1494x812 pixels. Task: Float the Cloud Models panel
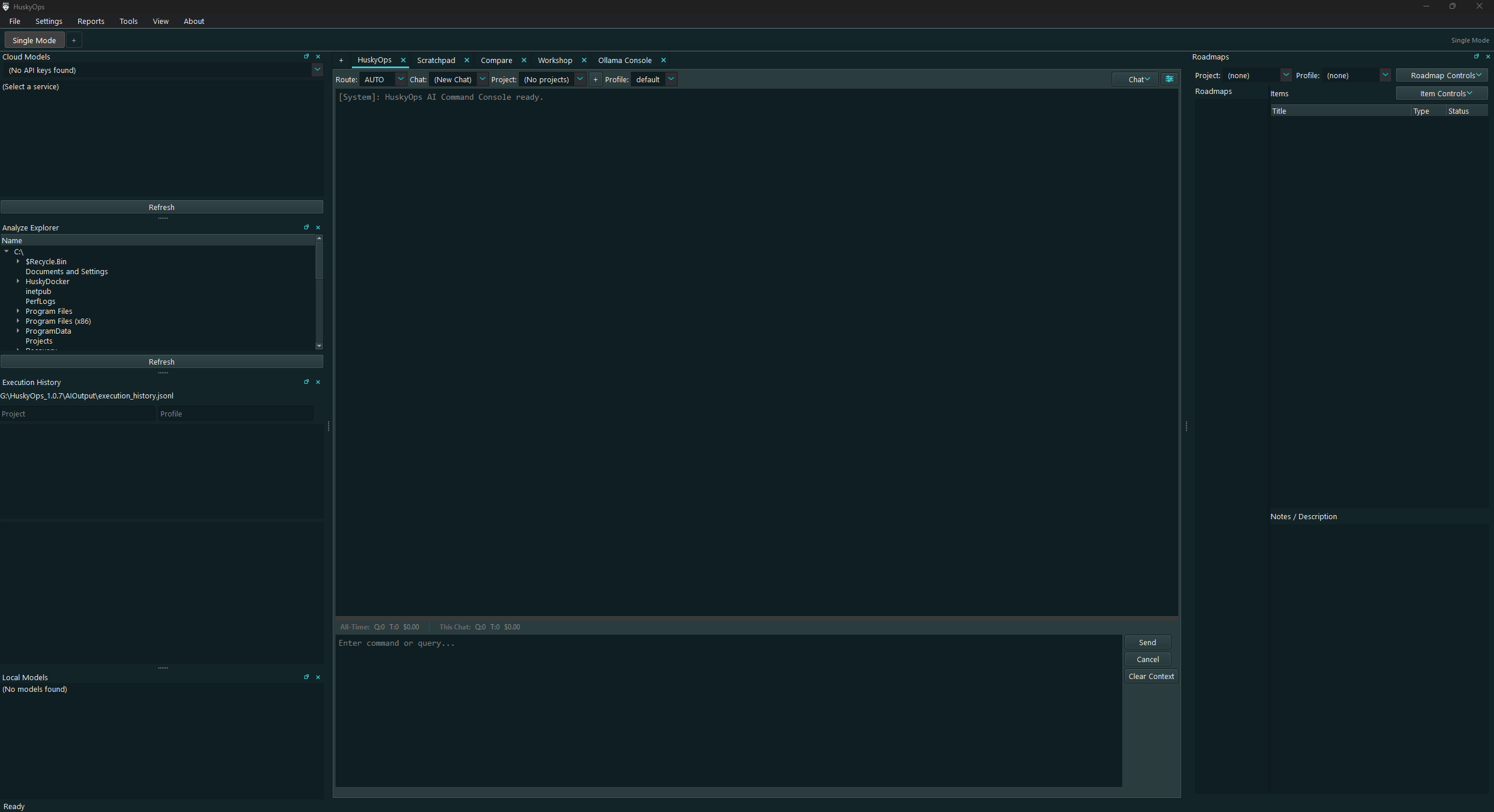(x=306, y=57)
